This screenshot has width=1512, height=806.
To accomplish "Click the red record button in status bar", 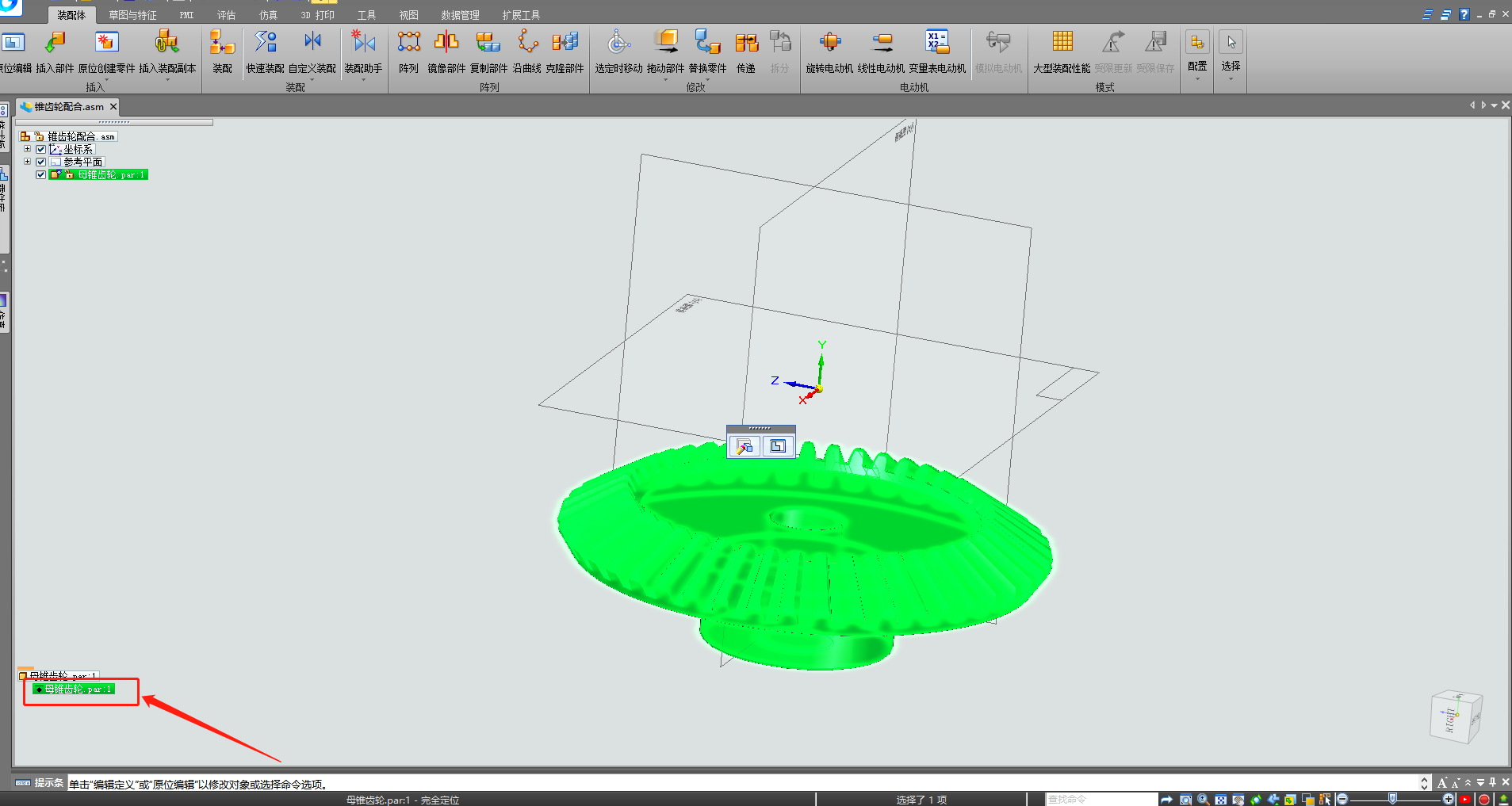I will pyautogui.click(x=1484, y=800).
